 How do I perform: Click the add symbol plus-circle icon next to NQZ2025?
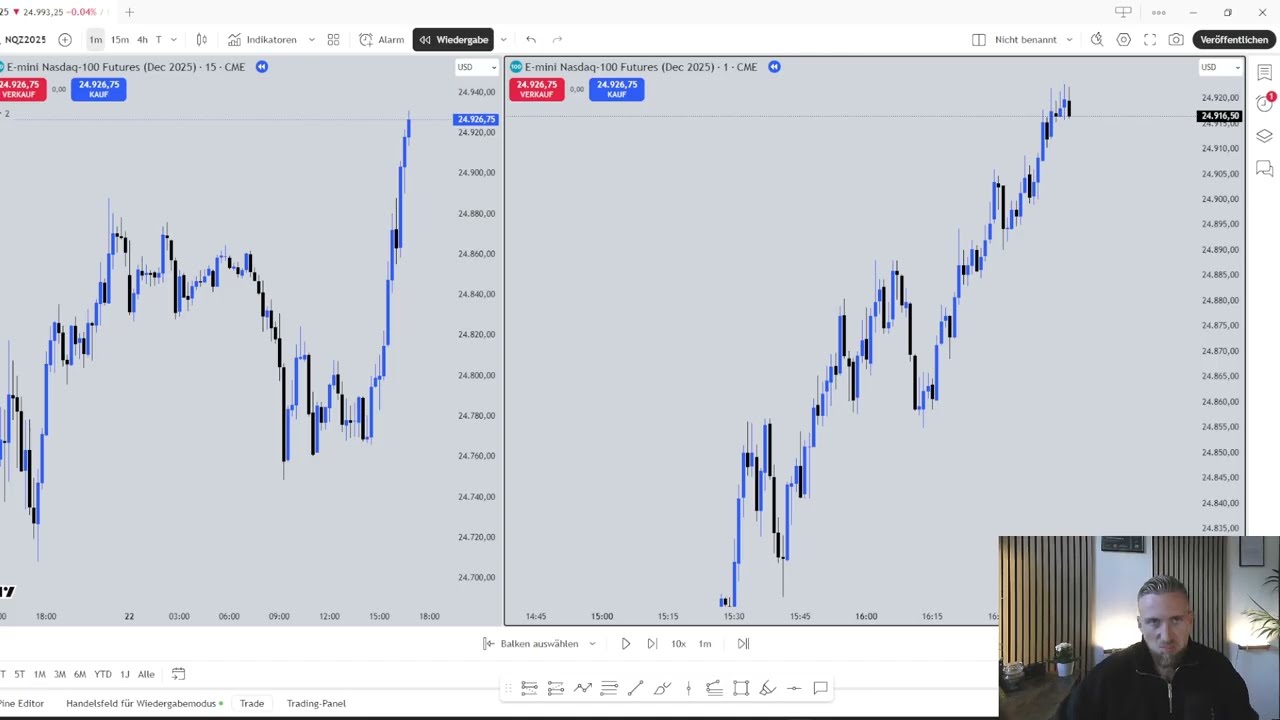65,40
